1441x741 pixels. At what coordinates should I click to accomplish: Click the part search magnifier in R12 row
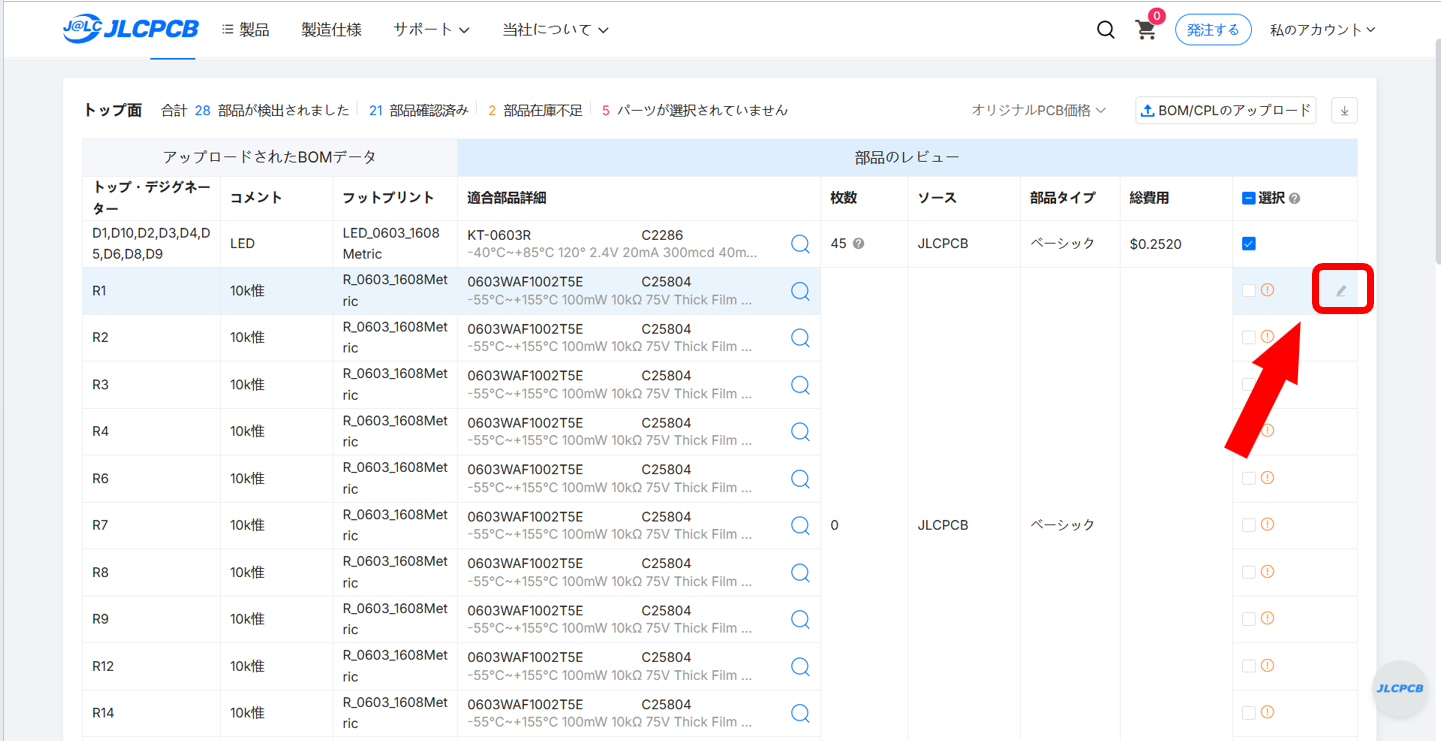click(800, 667)
